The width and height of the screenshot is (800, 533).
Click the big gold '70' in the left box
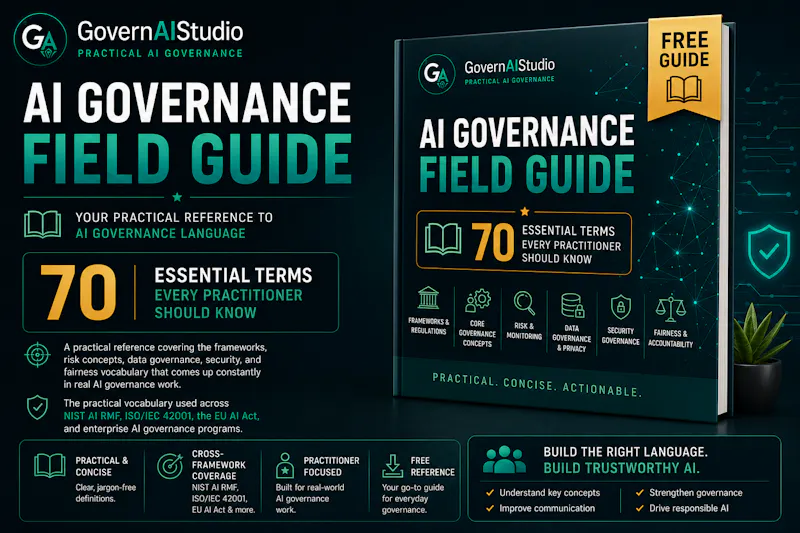[78, 292]
